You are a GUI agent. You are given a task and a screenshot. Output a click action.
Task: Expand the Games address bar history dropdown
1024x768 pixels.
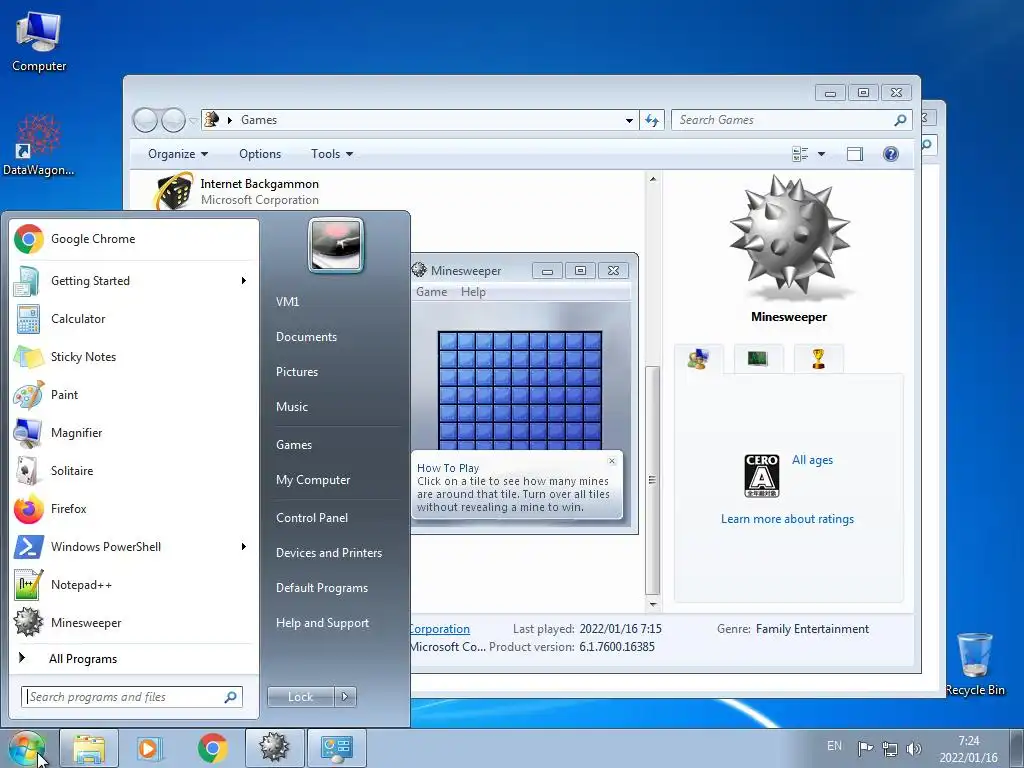[629, 120]
